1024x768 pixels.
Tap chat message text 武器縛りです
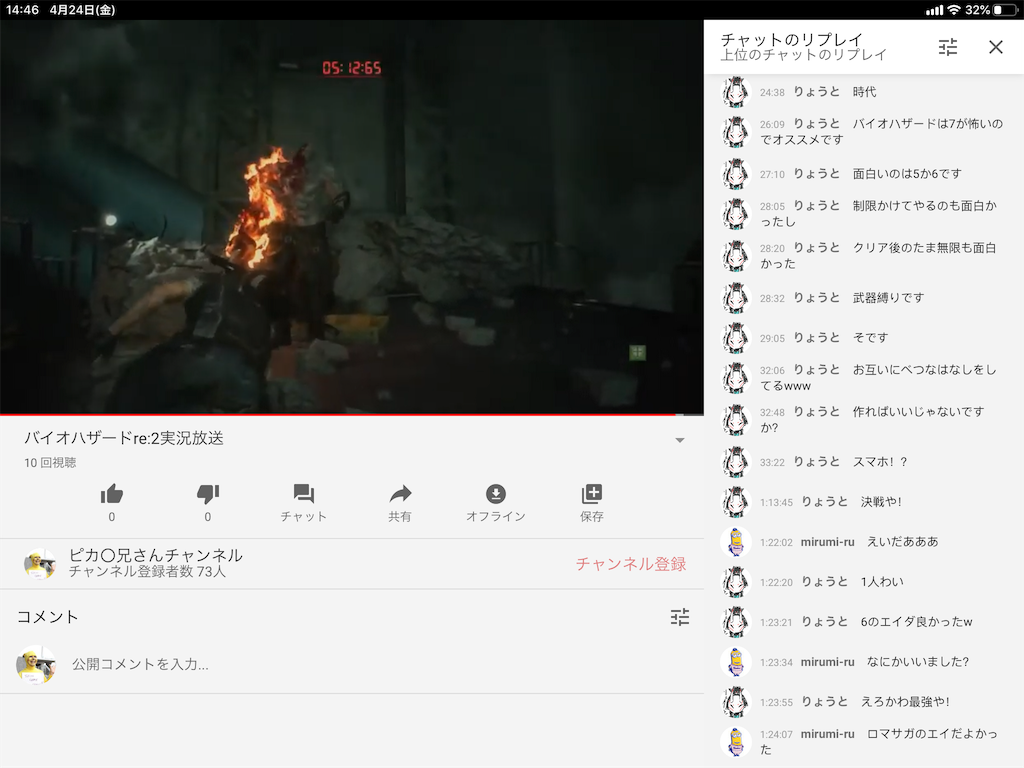888,298
